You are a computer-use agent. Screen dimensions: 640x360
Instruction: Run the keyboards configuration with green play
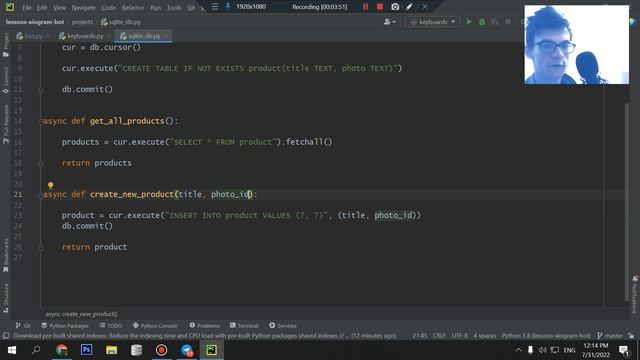click(x=469, y=22)
